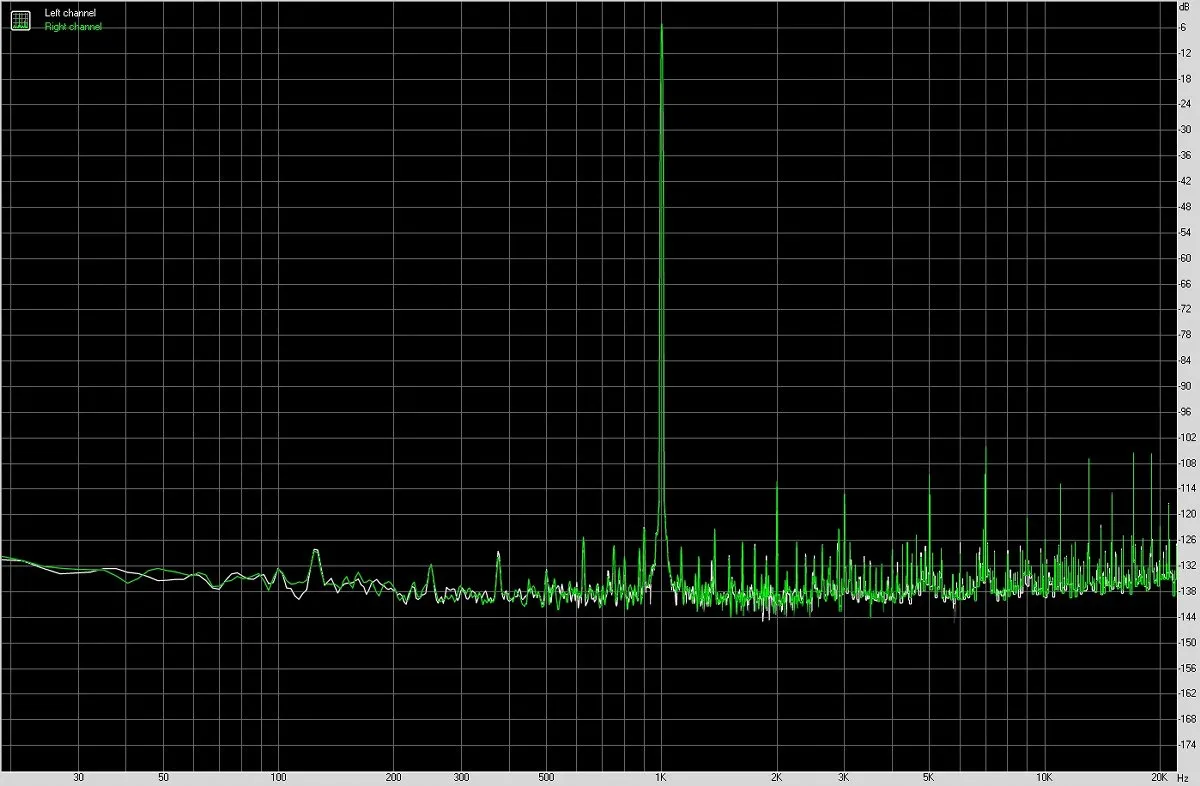
Task: Click the -60 dB level label
Action: (1186, 258)
